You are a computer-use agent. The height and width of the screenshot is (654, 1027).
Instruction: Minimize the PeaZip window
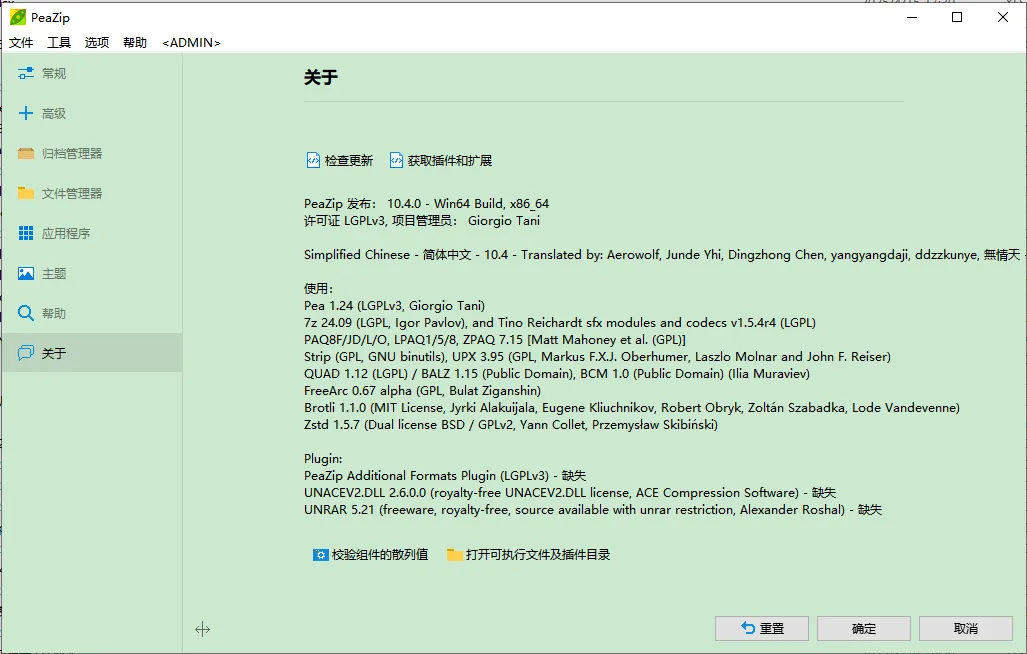pyautogui.click(x=912, y=17)
